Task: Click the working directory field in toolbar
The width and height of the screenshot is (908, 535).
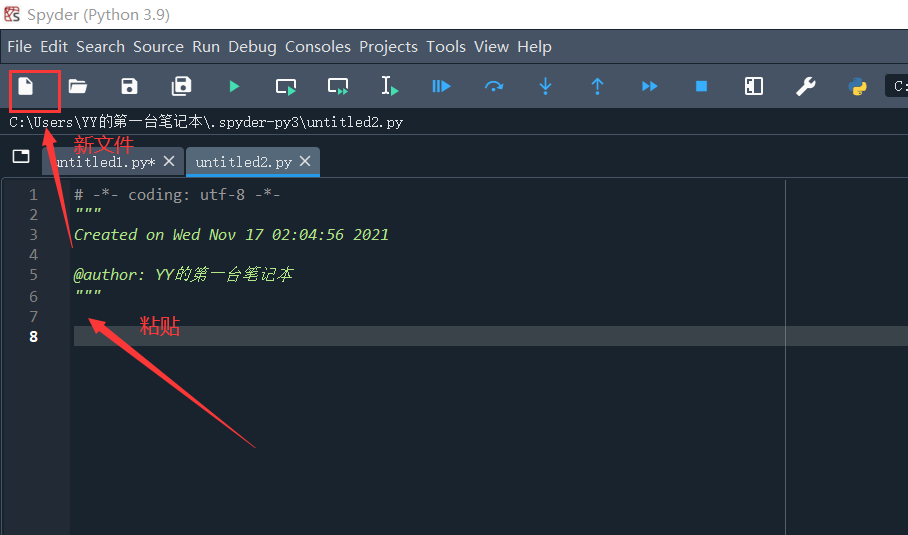Action: (896, 86)
